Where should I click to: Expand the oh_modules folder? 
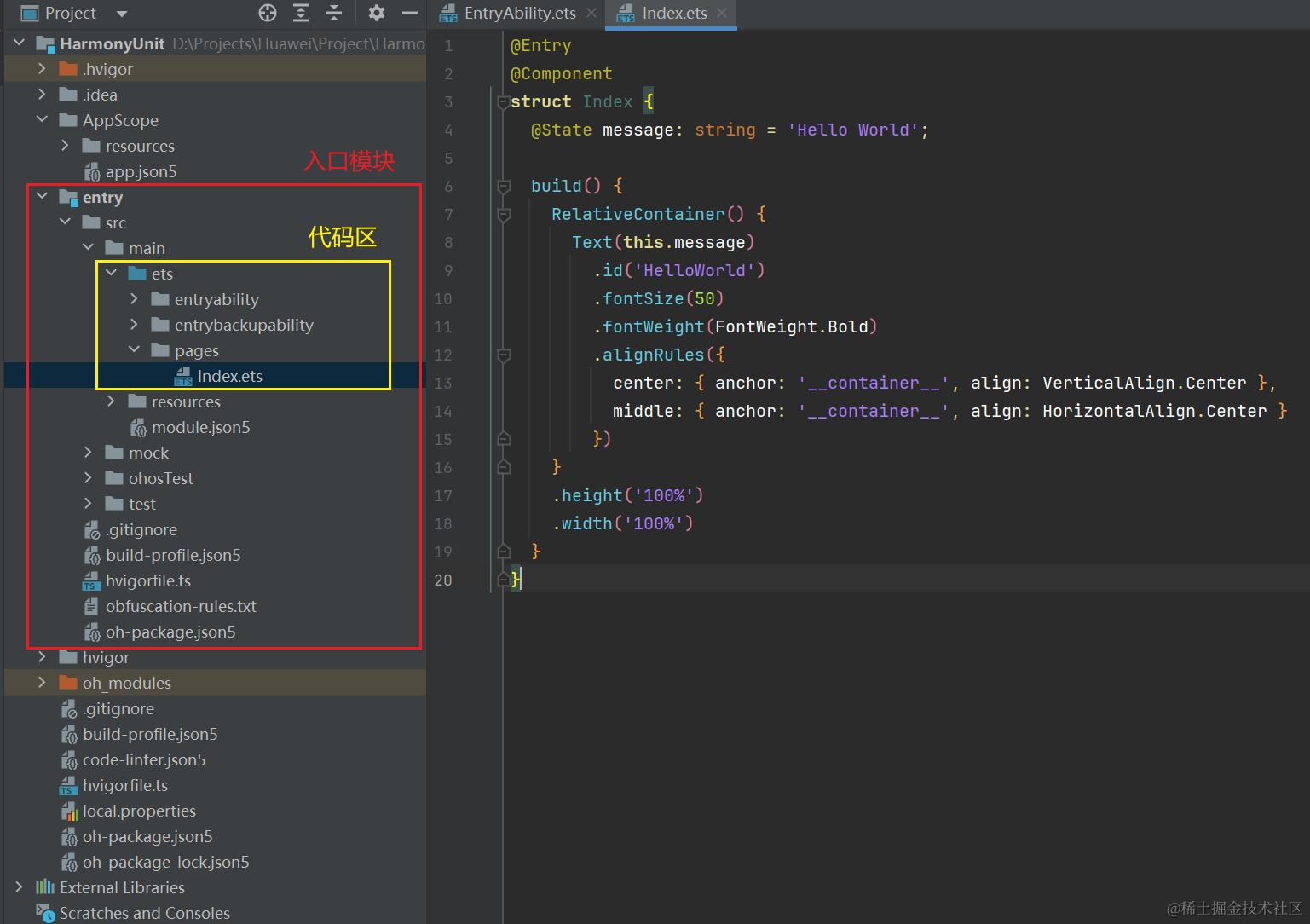point(42,682)
